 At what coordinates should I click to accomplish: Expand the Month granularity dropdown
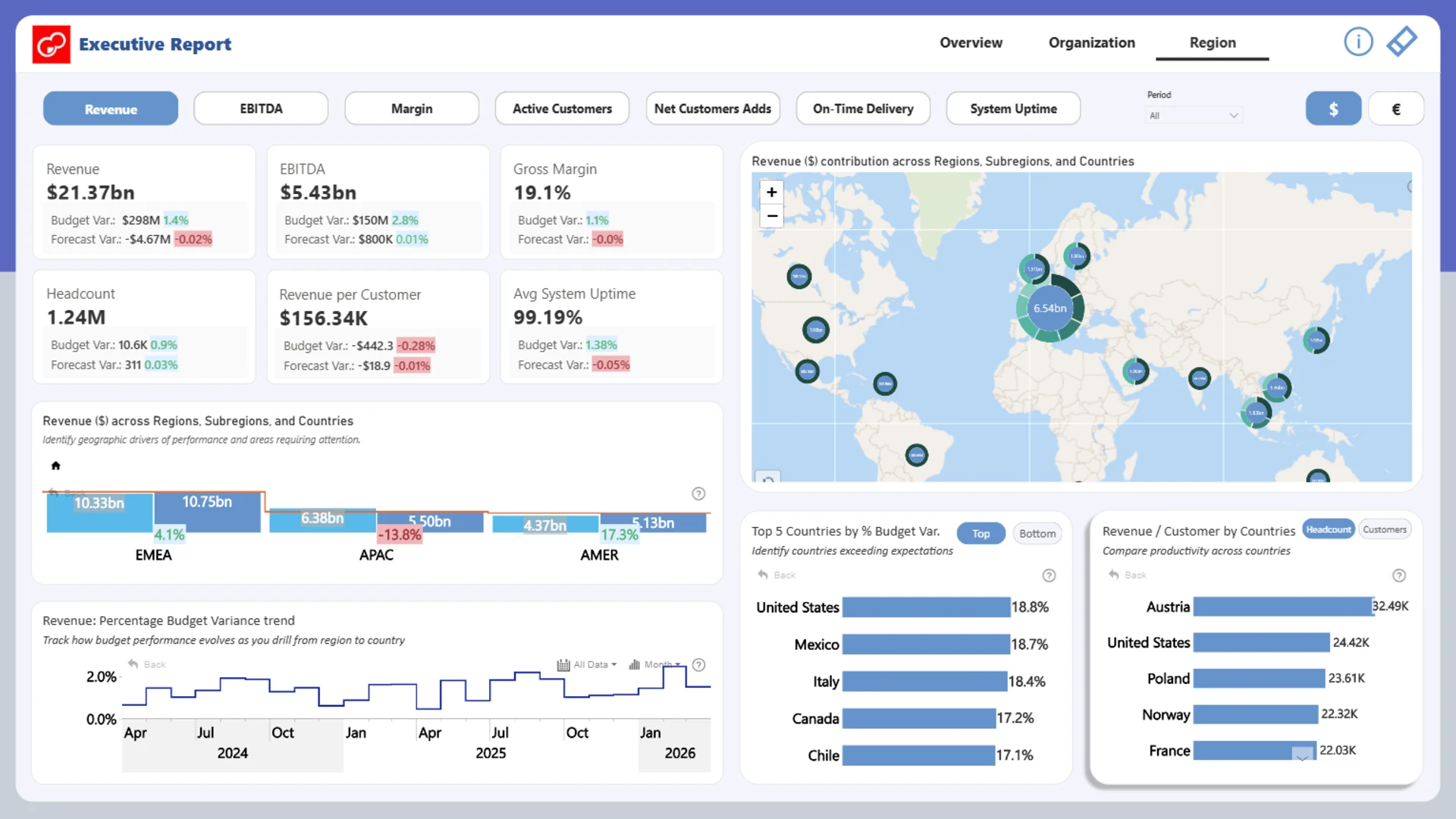655,665
